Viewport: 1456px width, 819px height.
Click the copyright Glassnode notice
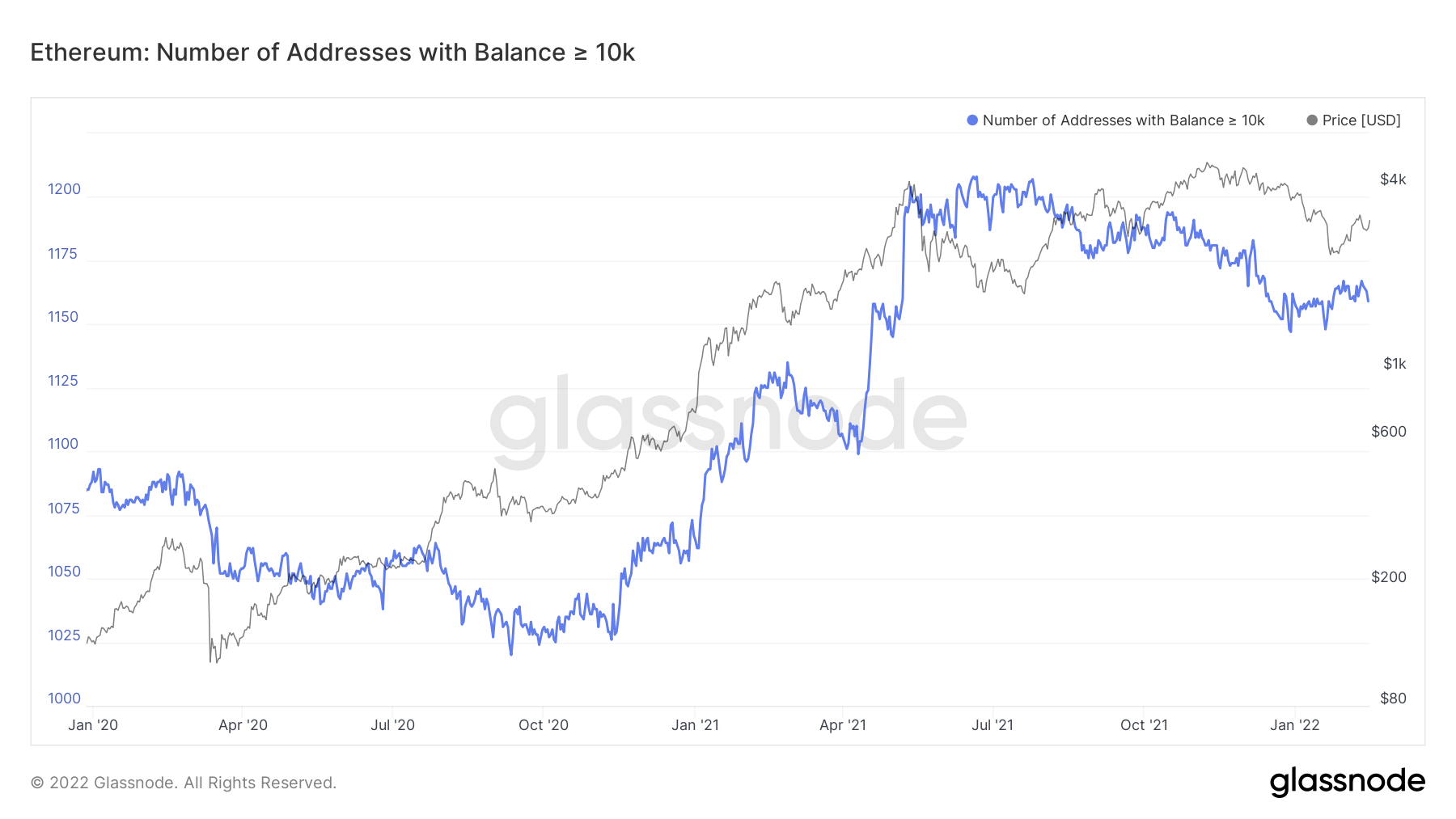184,783
